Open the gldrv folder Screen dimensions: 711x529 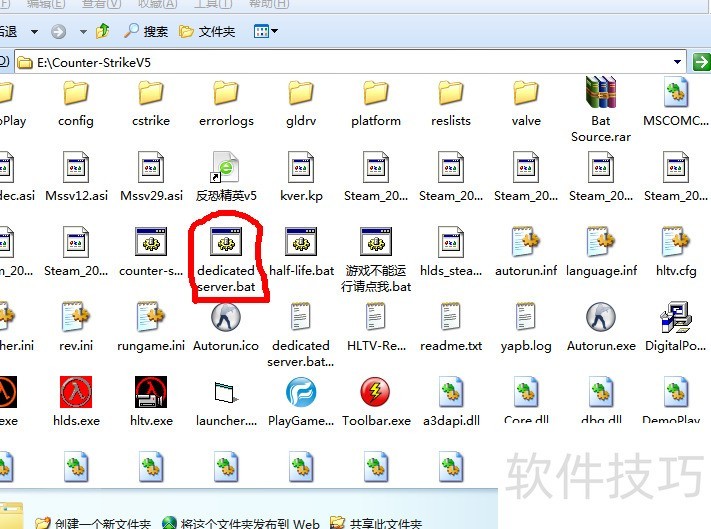pos(301,104)
